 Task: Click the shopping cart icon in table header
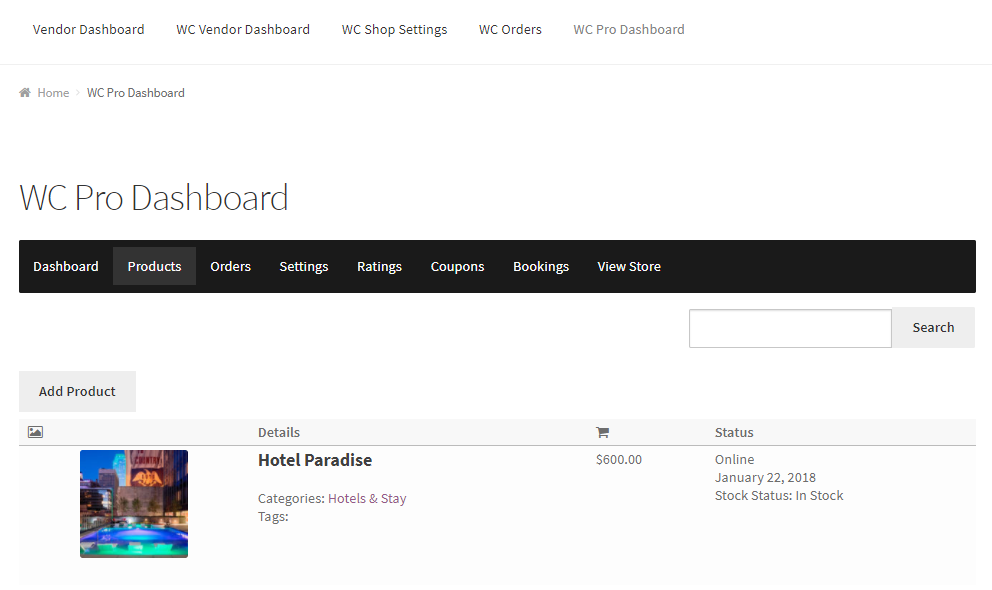tap(603, 431)
